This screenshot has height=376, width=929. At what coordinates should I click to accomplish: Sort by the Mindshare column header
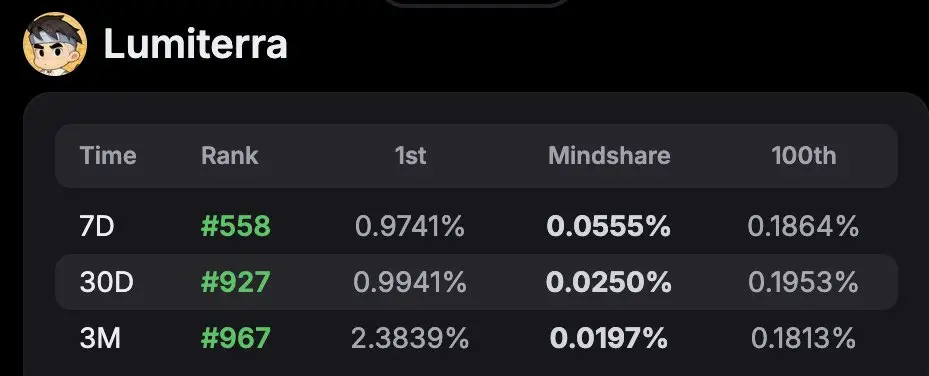609,156
